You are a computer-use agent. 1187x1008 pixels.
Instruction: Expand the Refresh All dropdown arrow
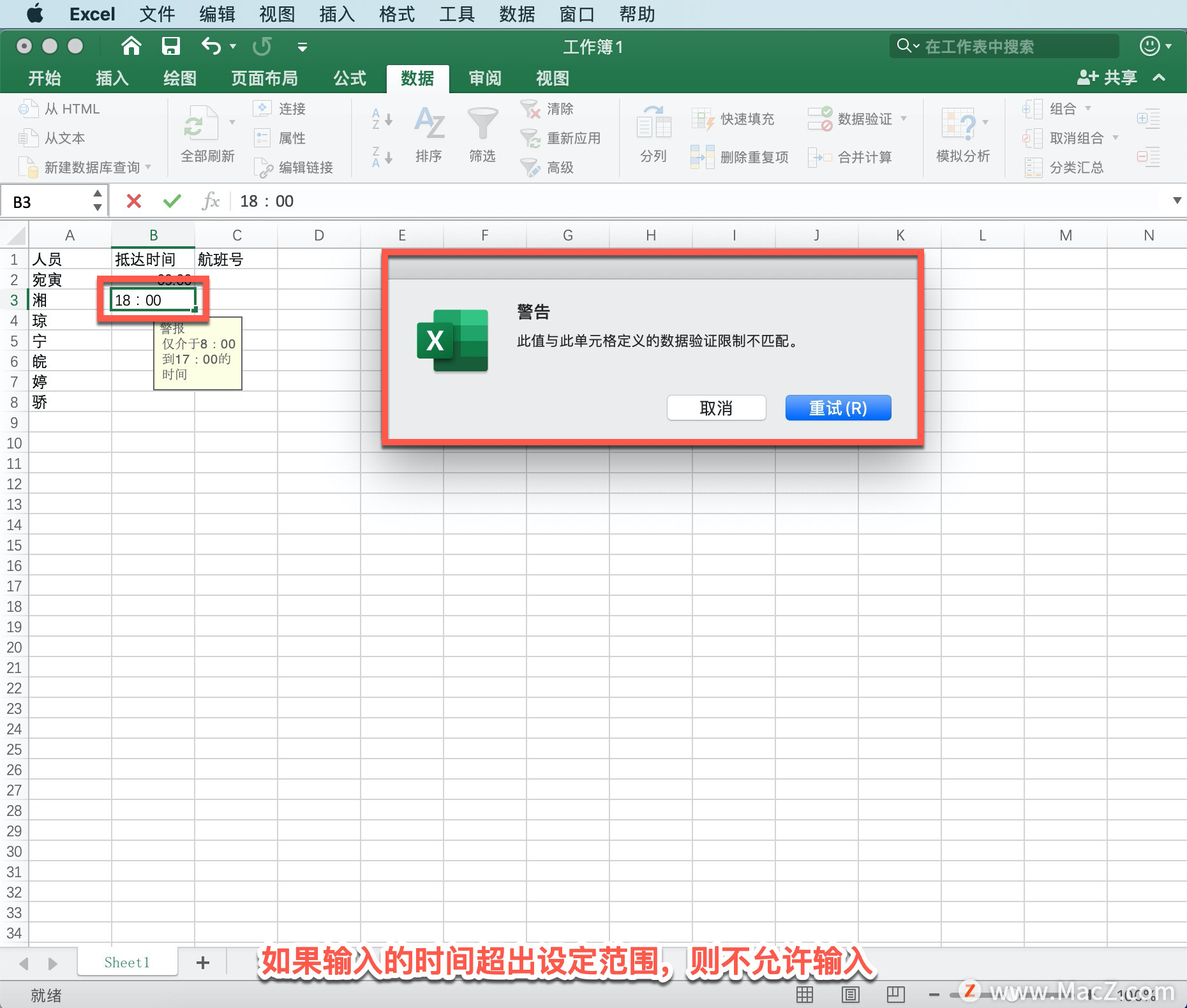pyautogui.click(x=232, y=122)
